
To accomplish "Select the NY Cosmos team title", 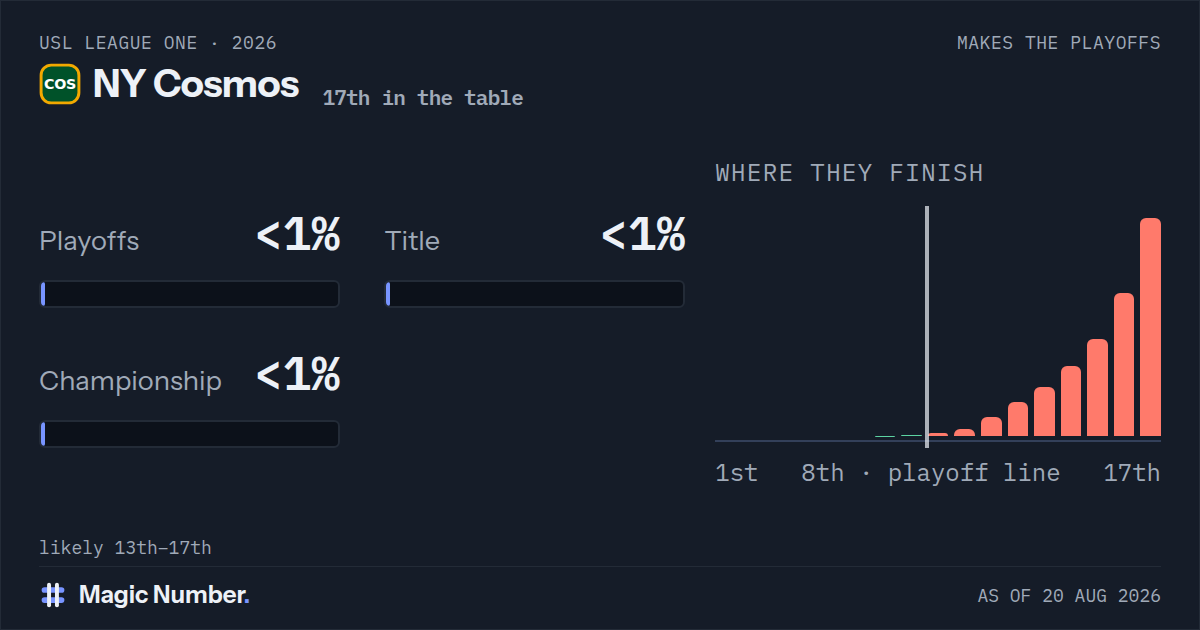I will pyautogui.click(x=196, y=84).
